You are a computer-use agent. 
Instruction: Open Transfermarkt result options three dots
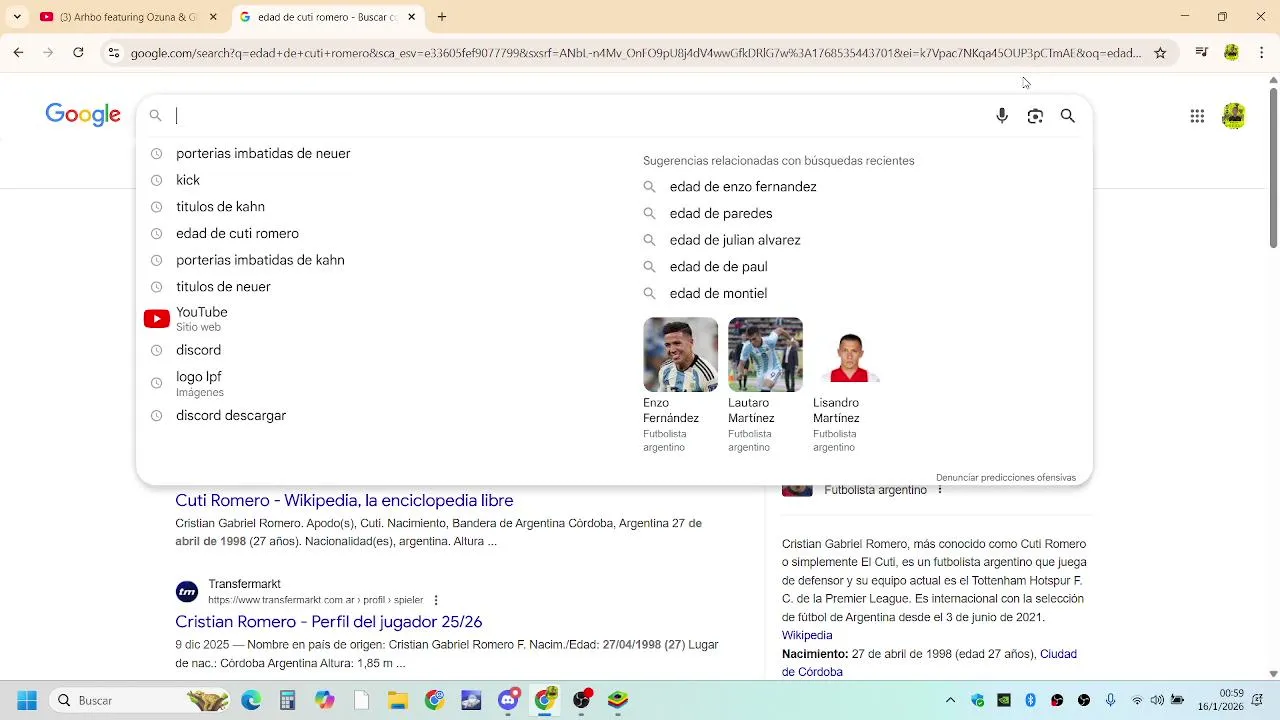pos(435,600)
